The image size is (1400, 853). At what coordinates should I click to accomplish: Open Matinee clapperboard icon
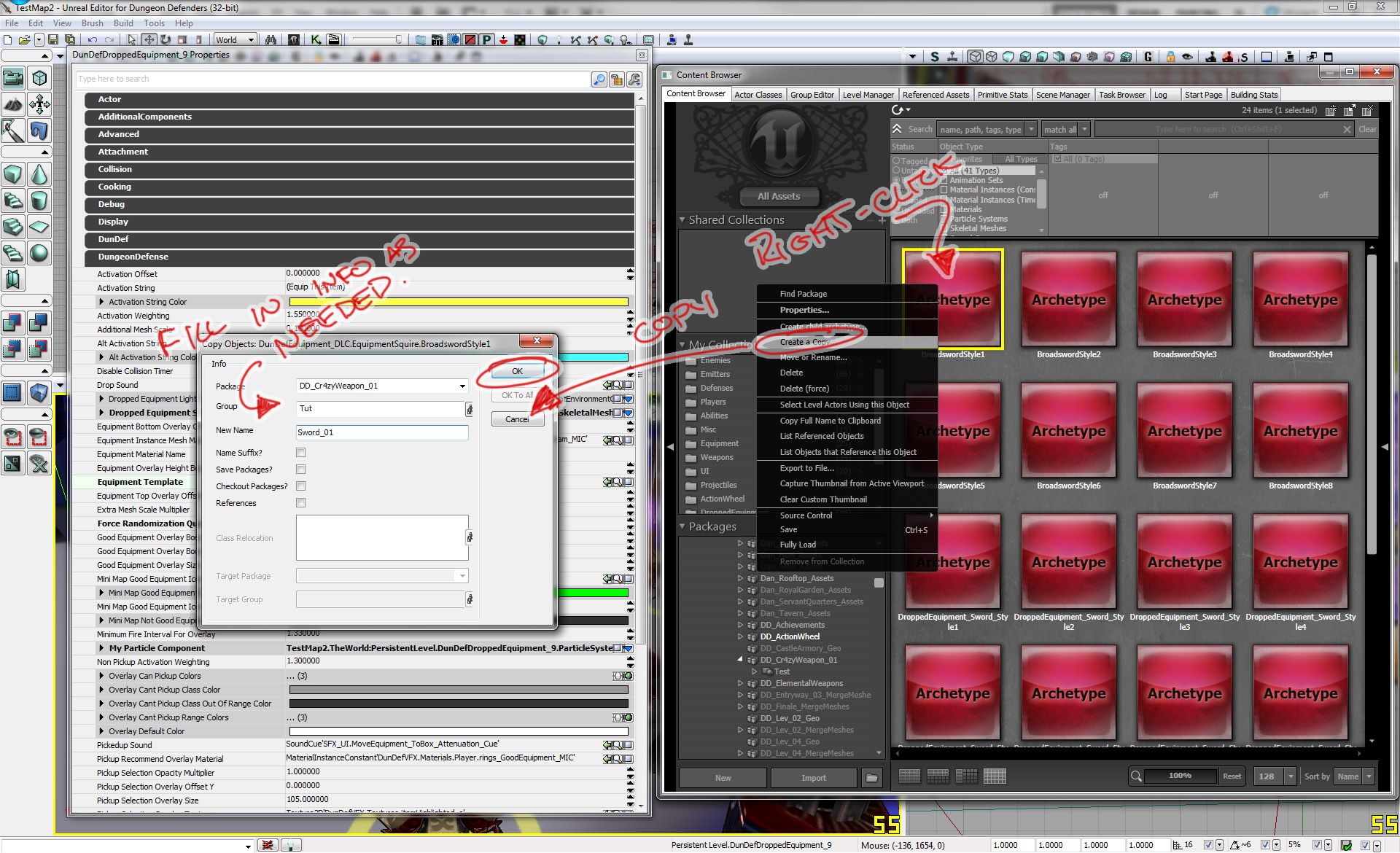click(334, 40)
